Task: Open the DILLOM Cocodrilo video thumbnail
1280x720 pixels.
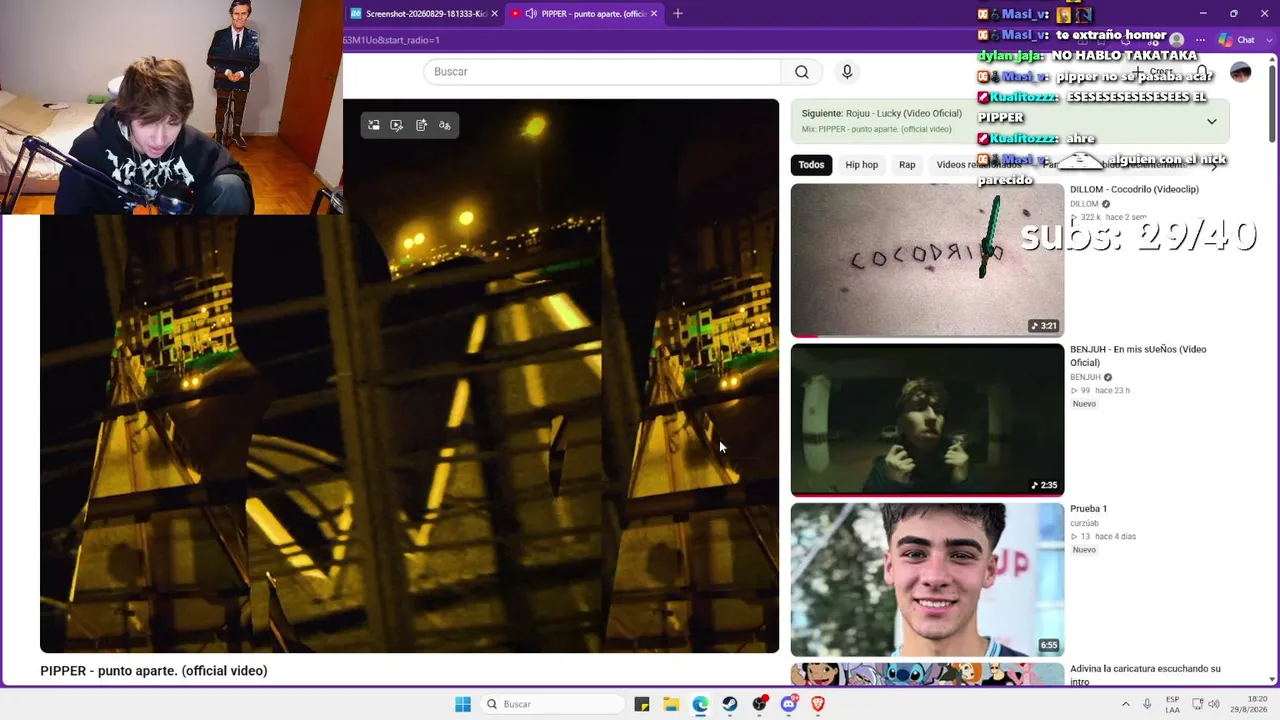Action: (x=927, y=260)
